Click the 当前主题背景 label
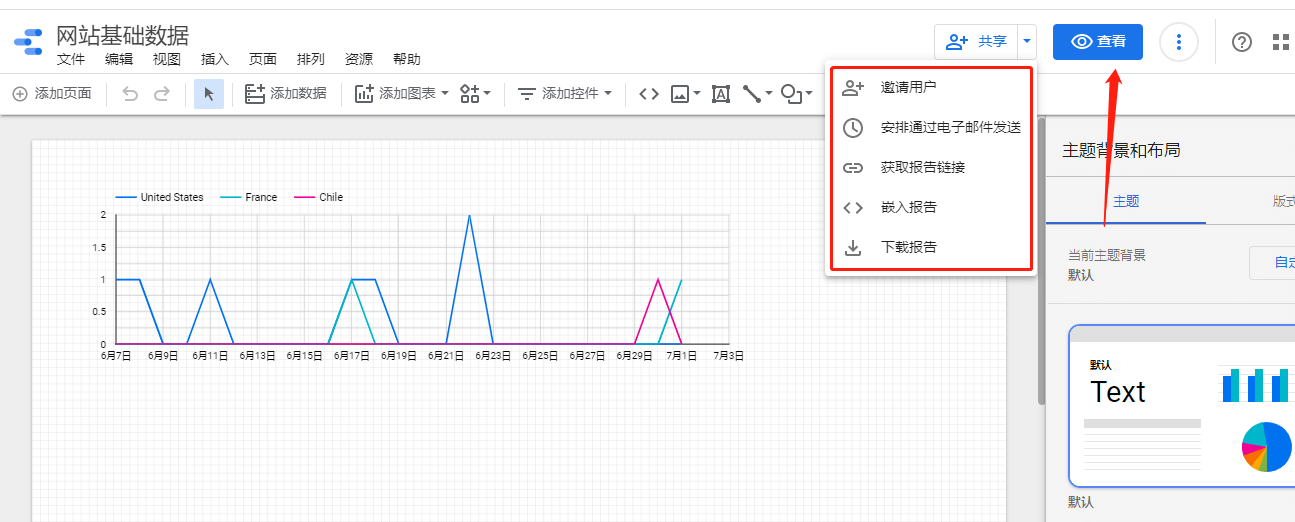Viewport: 1295px width, 522px height. click(1107, 255)
